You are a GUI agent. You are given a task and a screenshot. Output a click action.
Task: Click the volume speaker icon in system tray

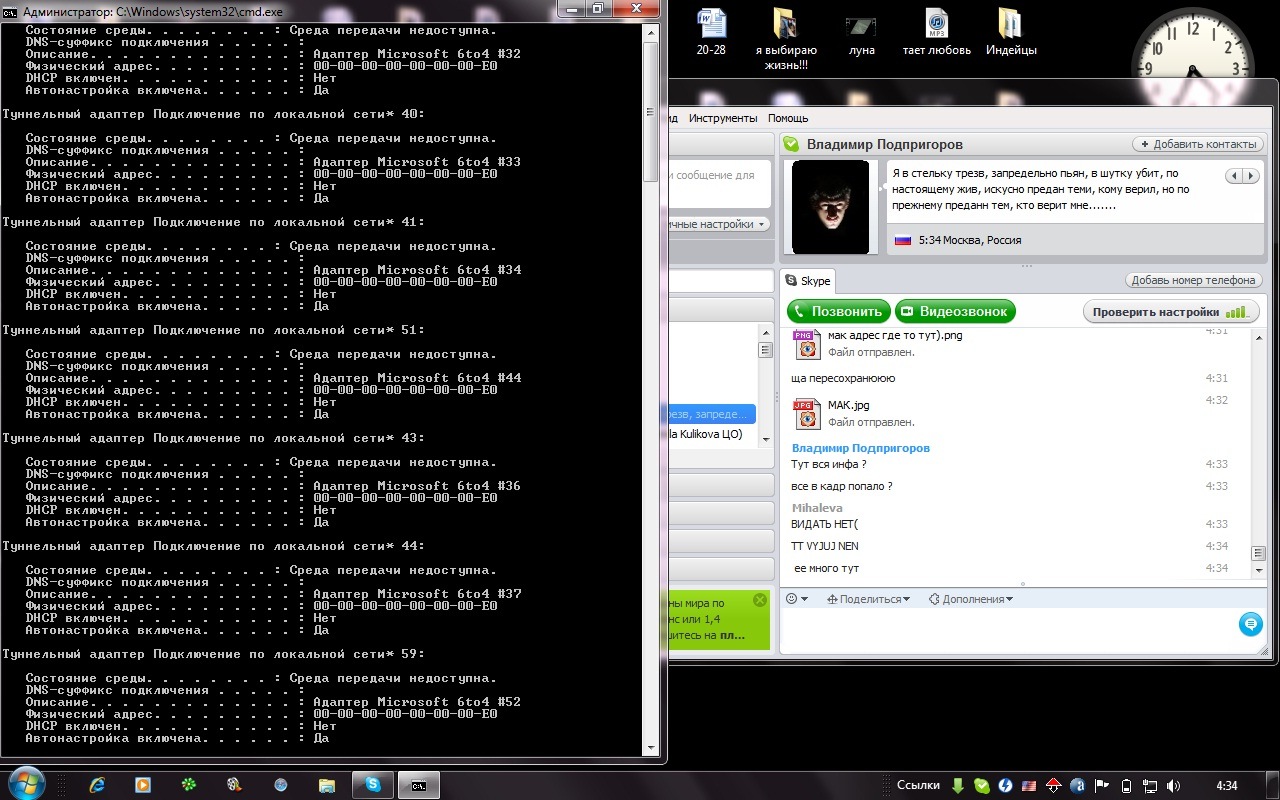click(x=1173, y=785)
